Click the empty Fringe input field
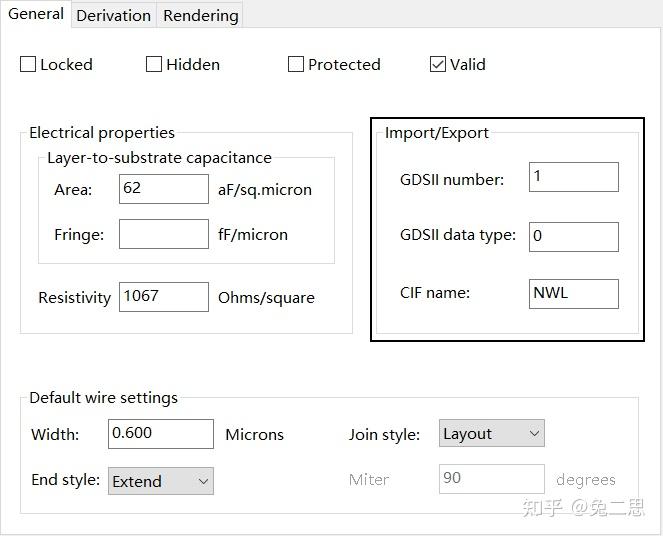Image resolution: width=663 pixels, height=536 pixels. point(163,234)
